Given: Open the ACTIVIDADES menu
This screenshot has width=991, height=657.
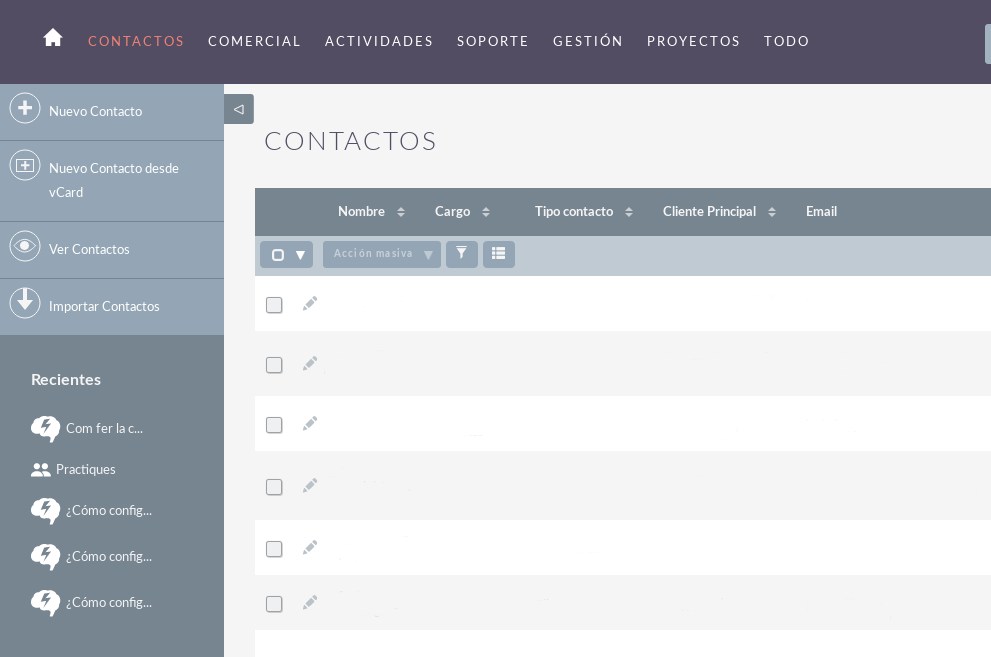Looking at the screenshot, I should pos(379,41).
